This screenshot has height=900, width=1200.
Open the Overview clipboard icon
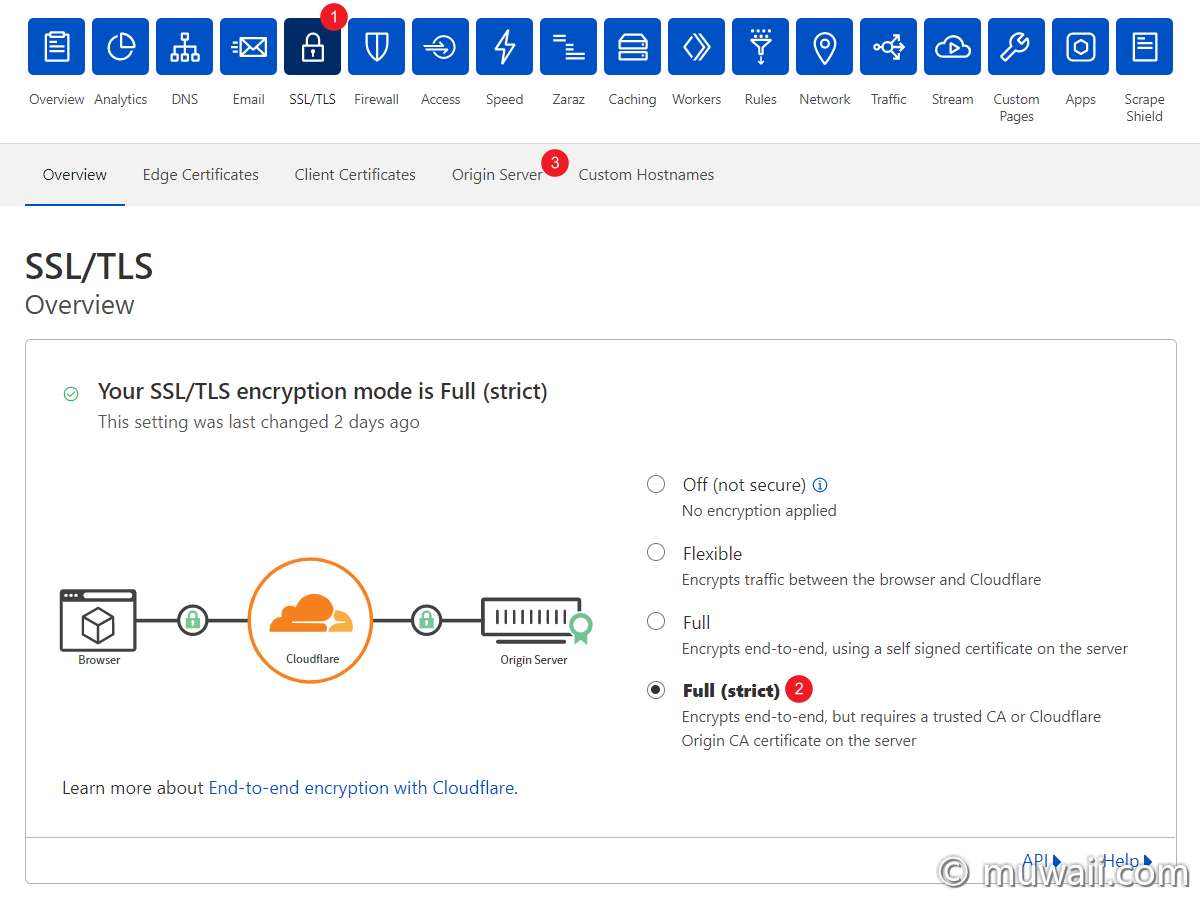[57, 47]
